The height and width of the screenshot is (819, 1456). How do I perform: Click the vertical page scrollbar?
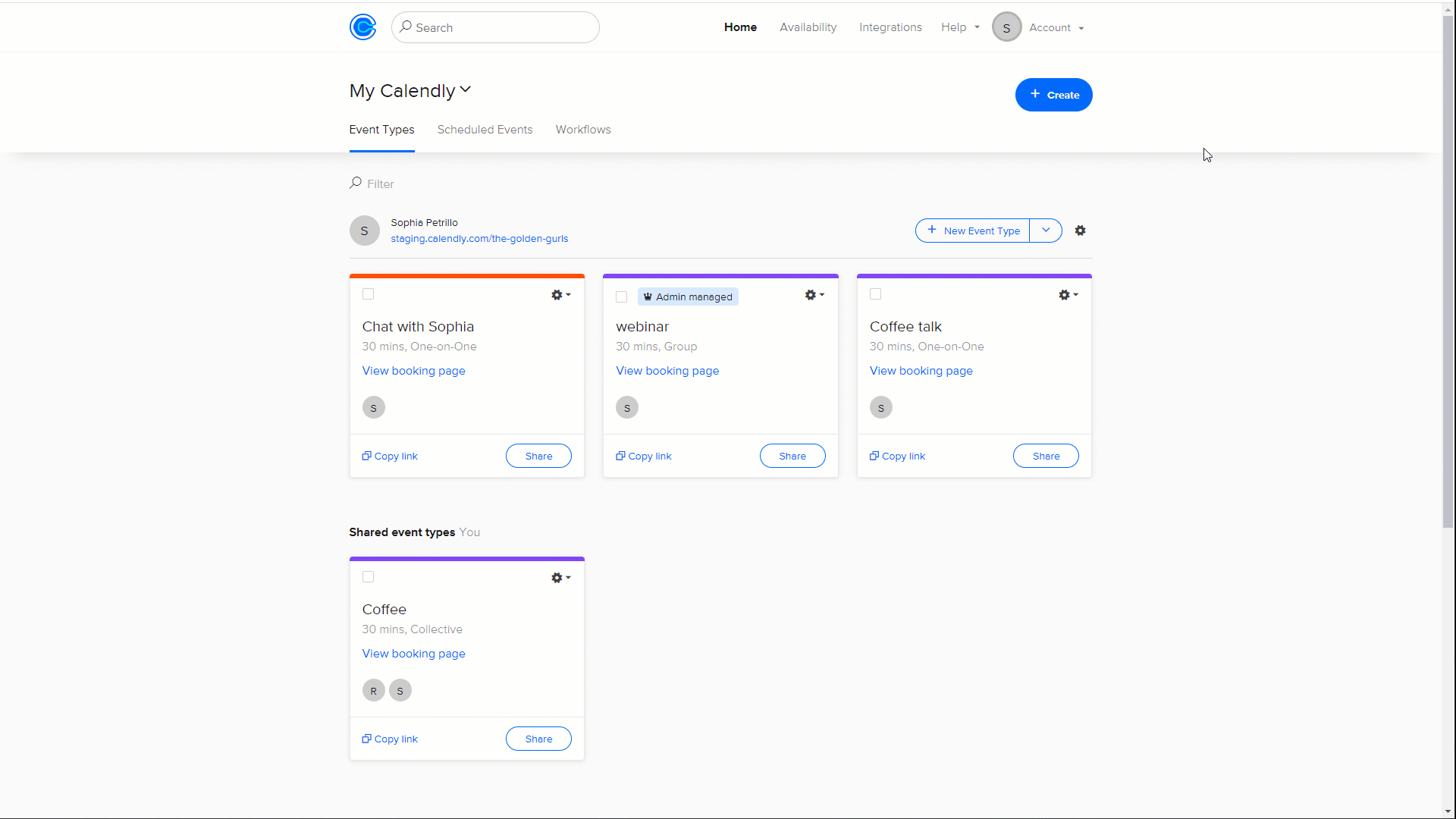point(1448,271)
